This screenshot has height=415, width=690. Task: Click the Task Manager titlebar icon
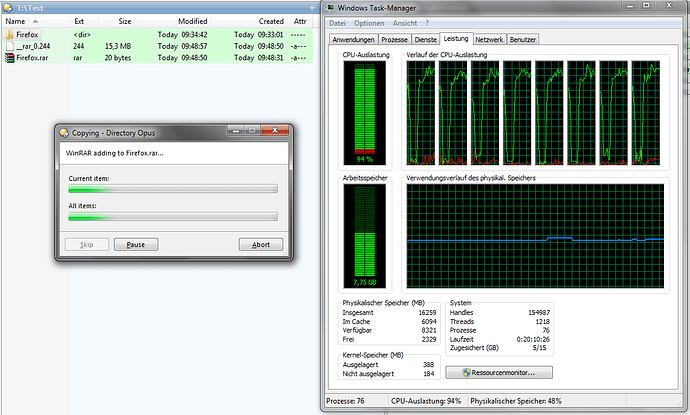click(x=330, y=7)
